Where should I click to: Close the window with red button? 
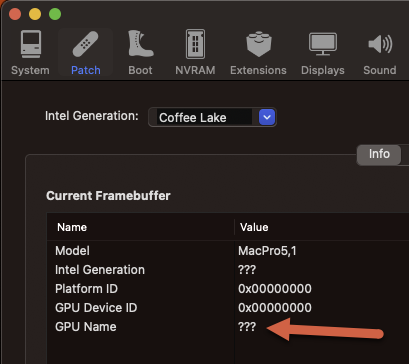click(15, 14)
